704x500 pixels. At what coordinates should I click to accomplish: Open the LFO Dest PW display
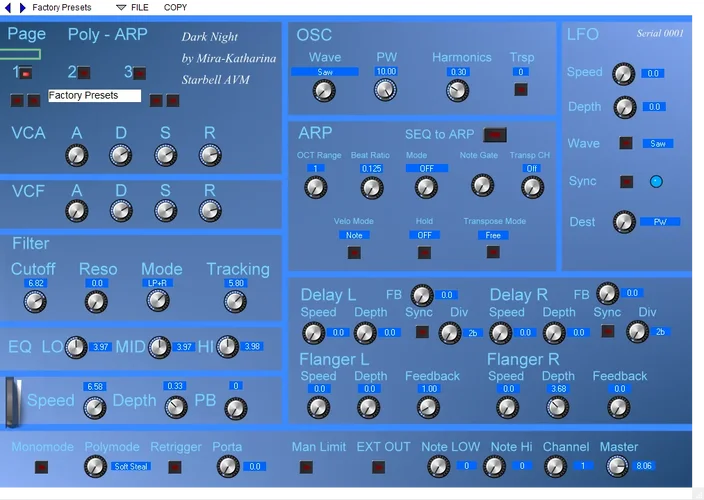(x=660, y=222)
